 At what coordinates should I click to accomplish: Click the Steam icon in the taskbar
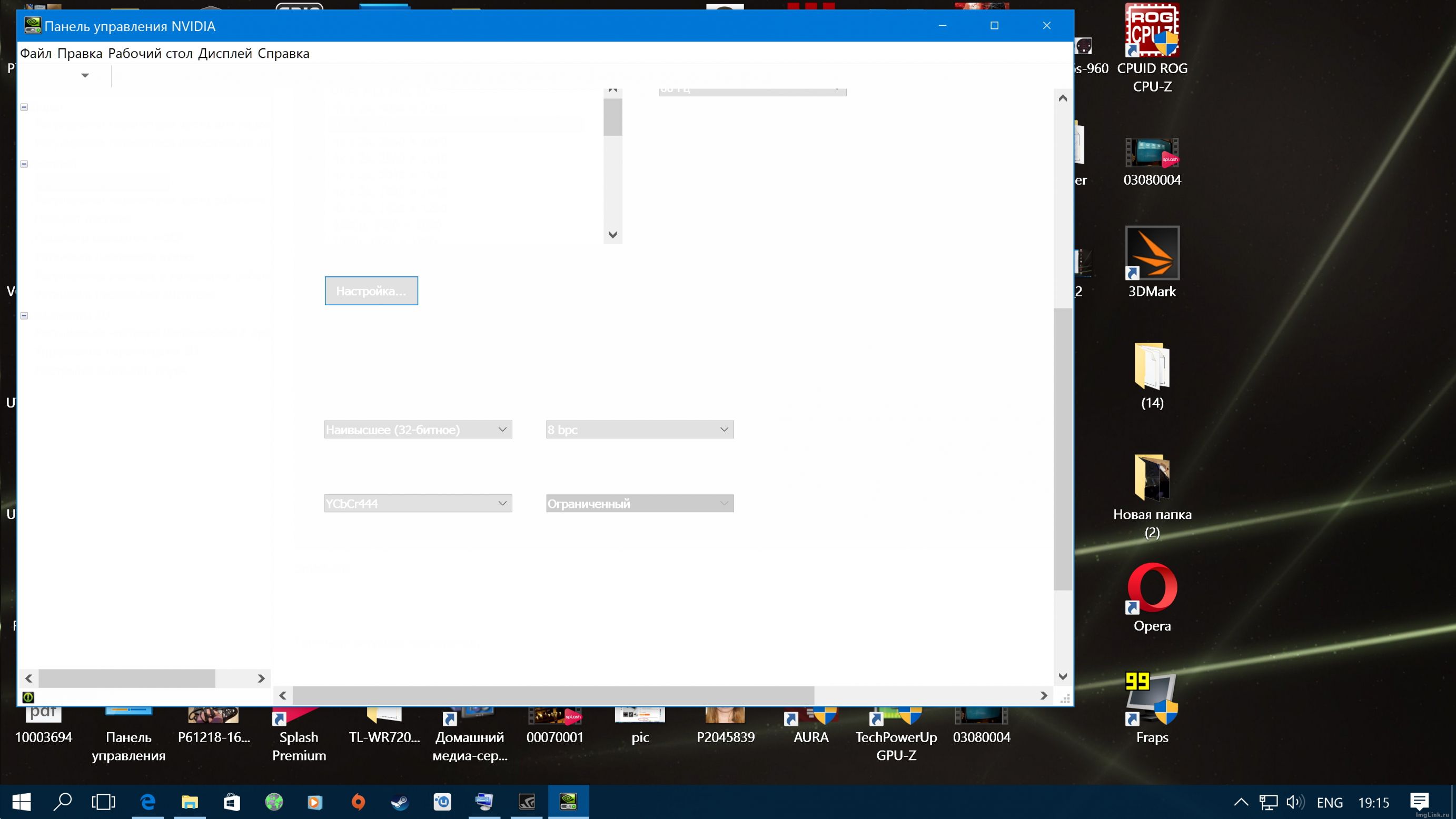coord(400,802)
